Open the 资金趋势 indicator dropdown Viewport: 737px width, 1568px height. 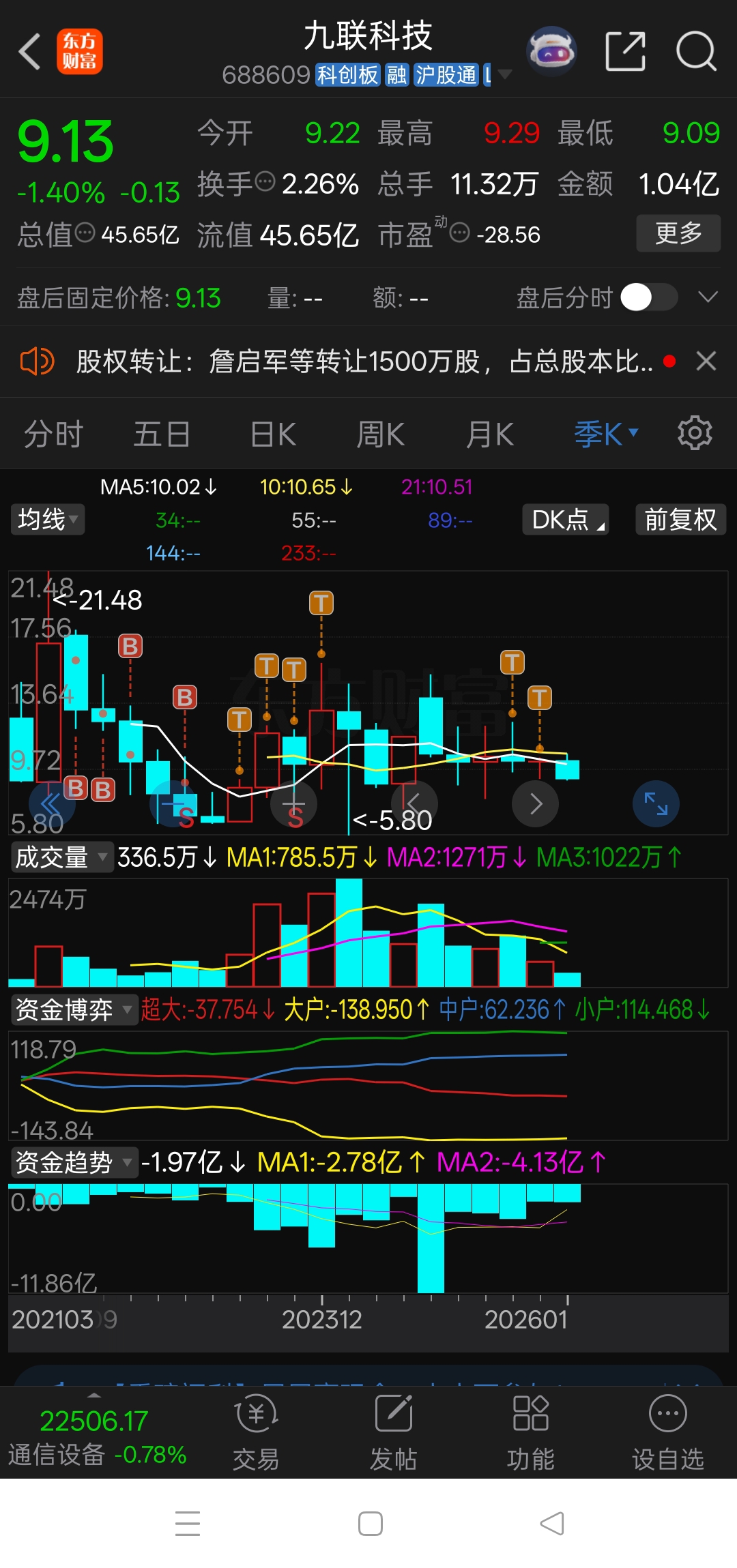pos(74,1162)
